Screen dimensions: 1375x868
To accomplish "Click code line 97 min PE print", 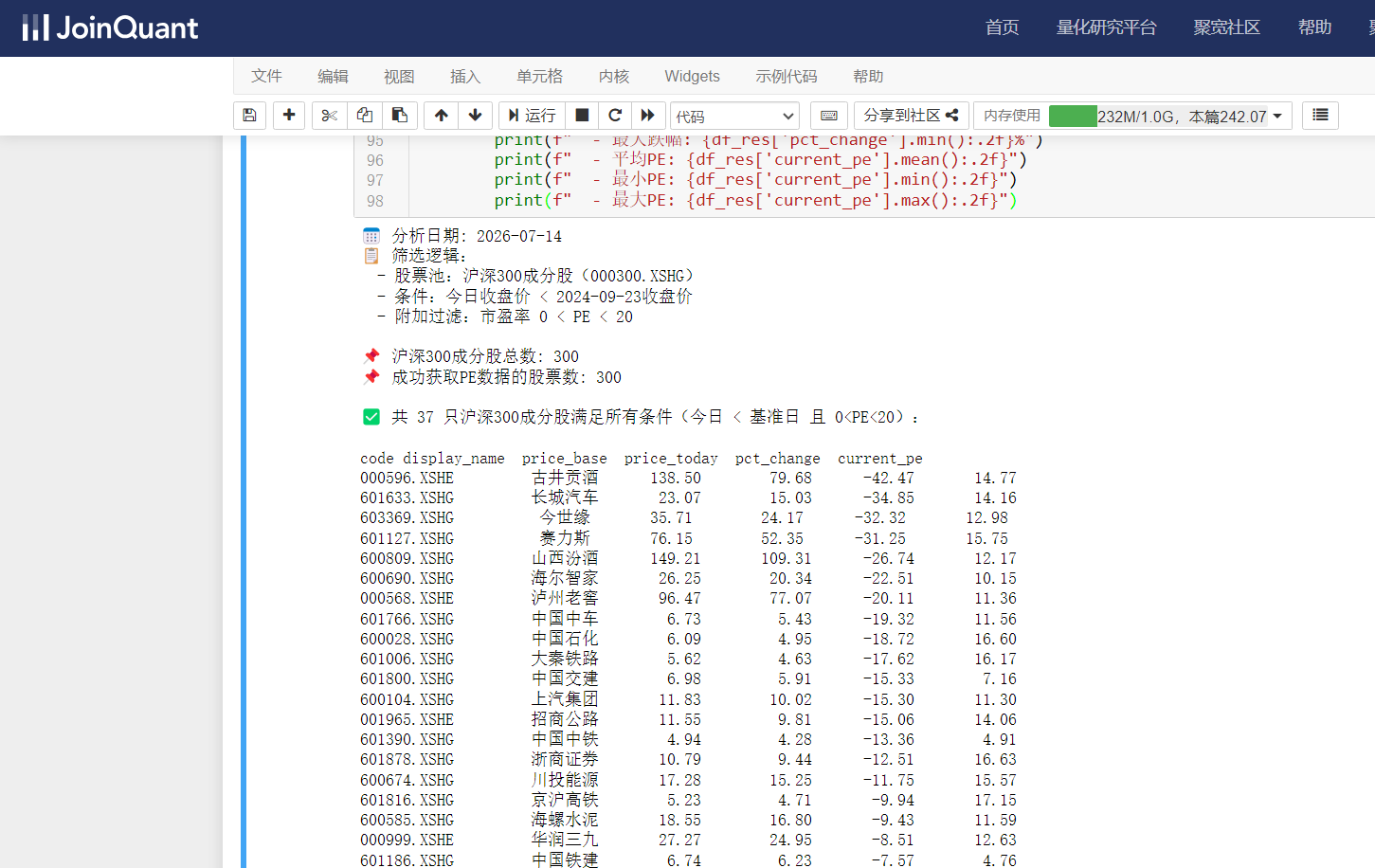I will (755, 179).
